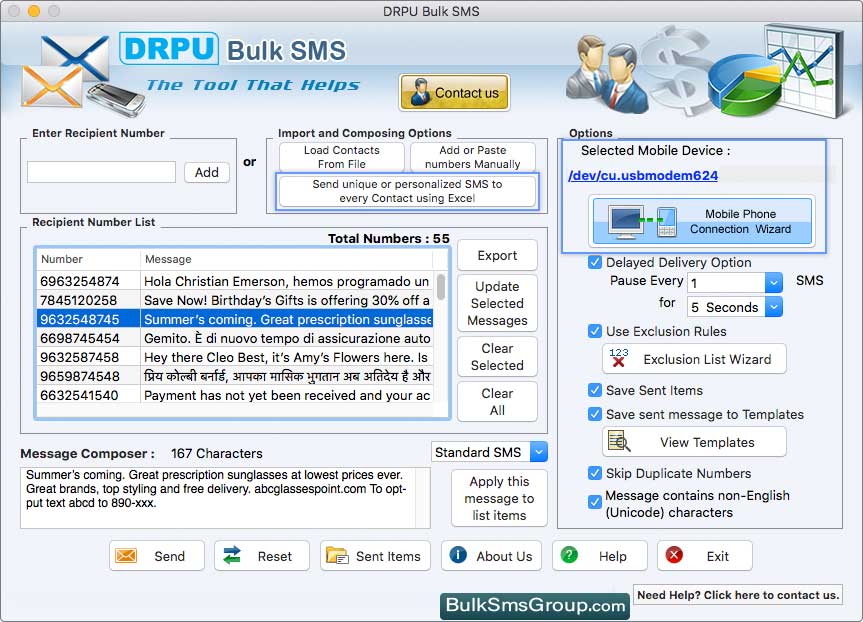Click the Clear All button
Image resolution: width=863 pixels, height=622 pixels.
(497, 402)
